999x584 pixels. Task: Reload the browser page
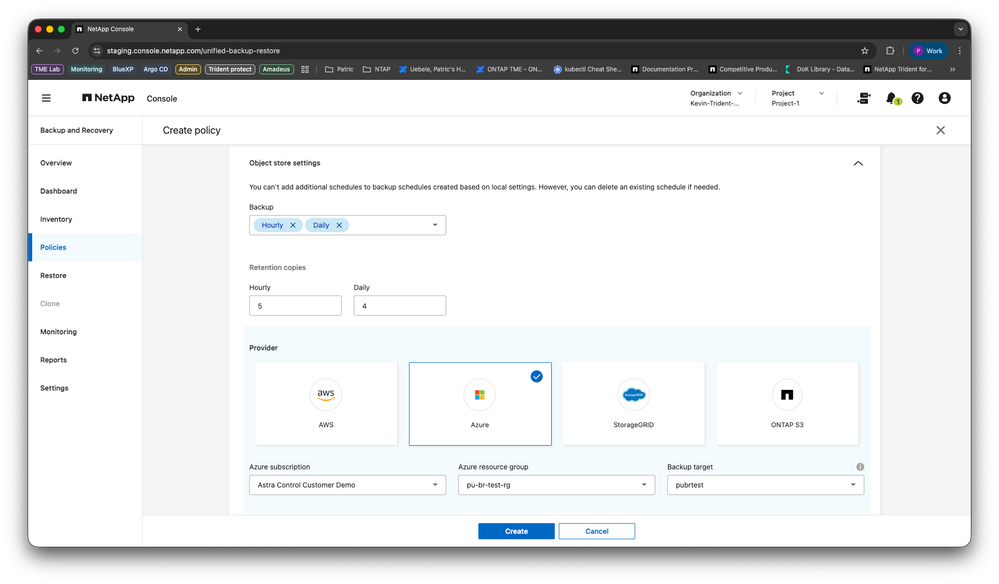[75, 51]
